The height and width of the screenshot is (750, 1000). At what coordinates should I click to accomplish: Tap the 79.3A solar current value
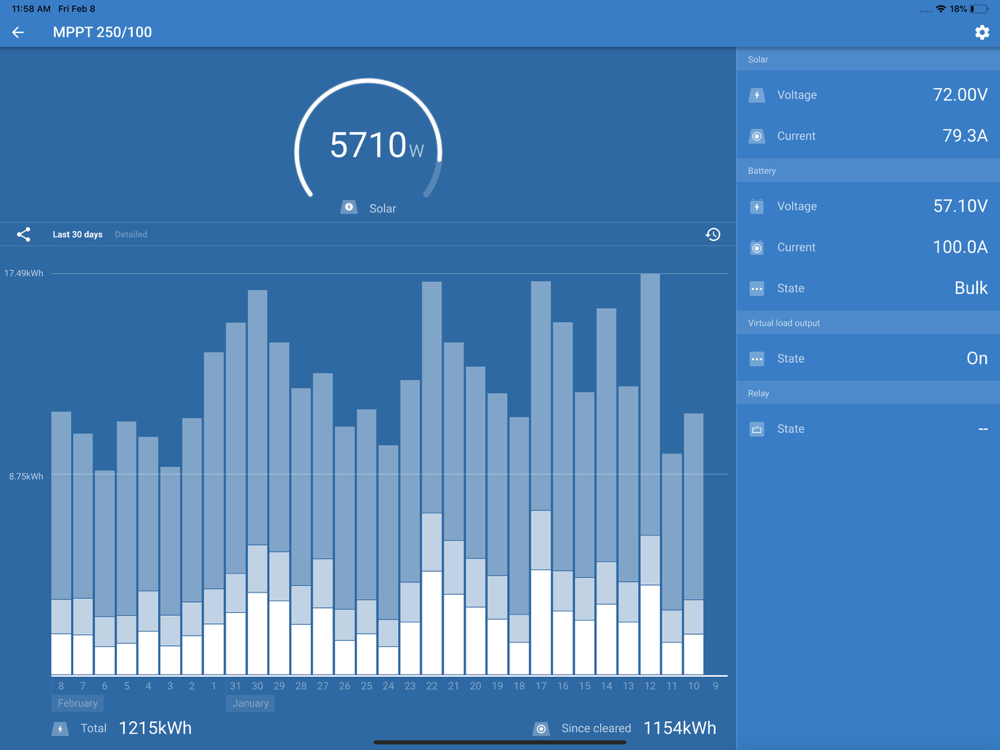point(965,136)
